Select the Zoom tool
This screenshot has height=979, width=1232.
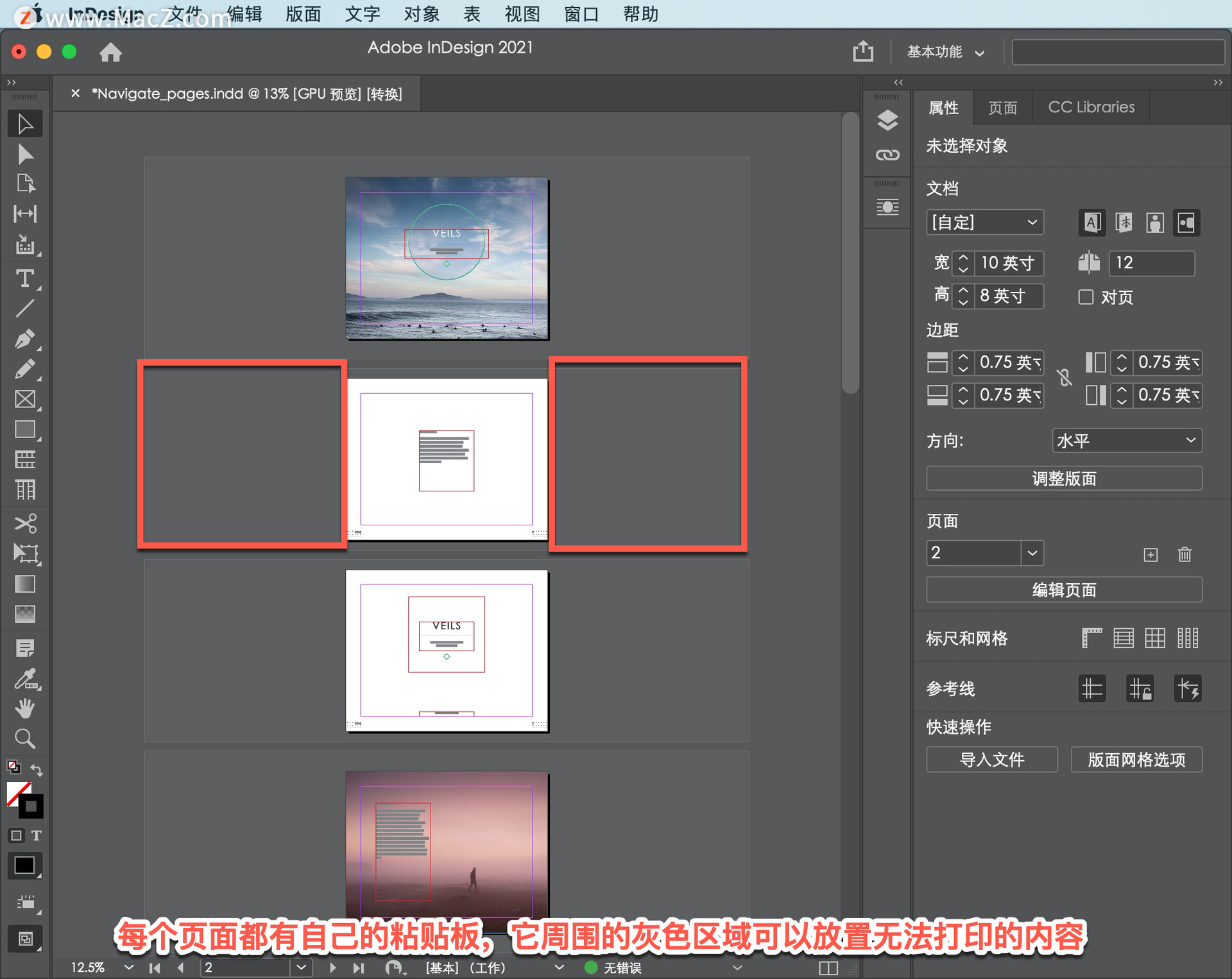tap(25, 739)
